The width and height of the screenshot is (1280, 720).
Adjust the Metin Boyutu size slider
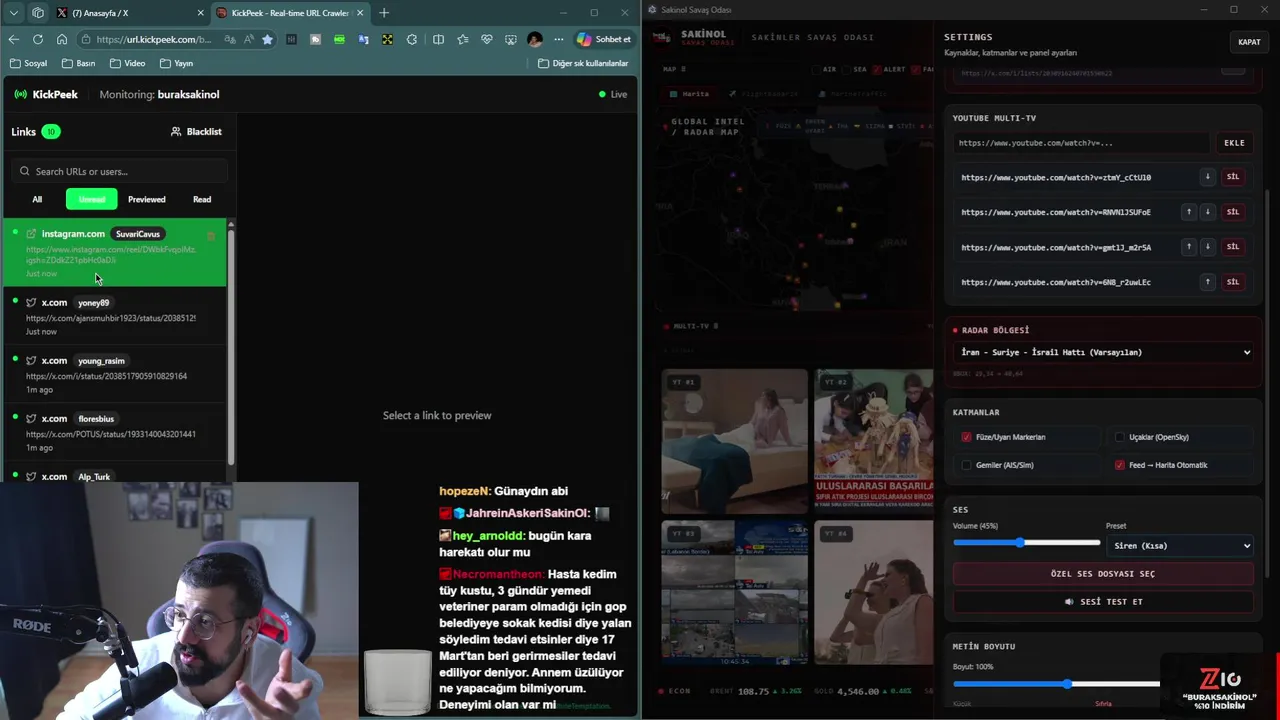pyautogui.click(x=1057, y=684)
